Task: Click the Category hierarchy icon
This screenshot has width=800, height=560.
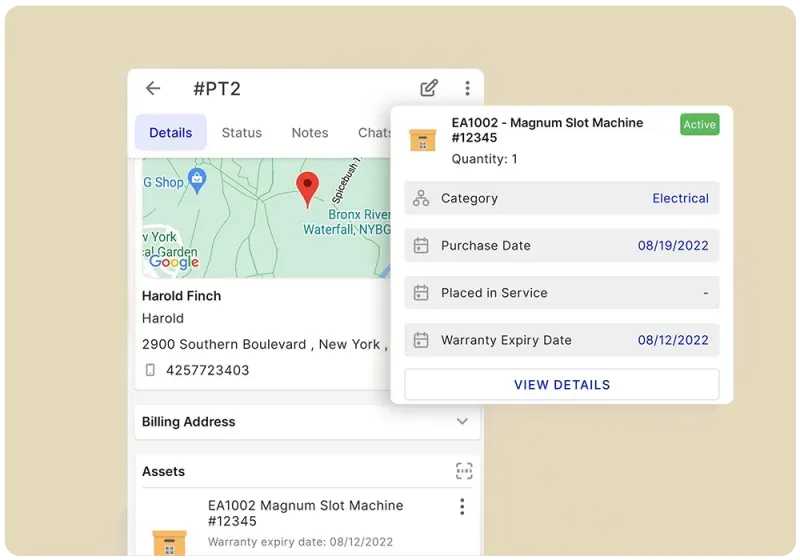Action: click(x=421, y=198)
